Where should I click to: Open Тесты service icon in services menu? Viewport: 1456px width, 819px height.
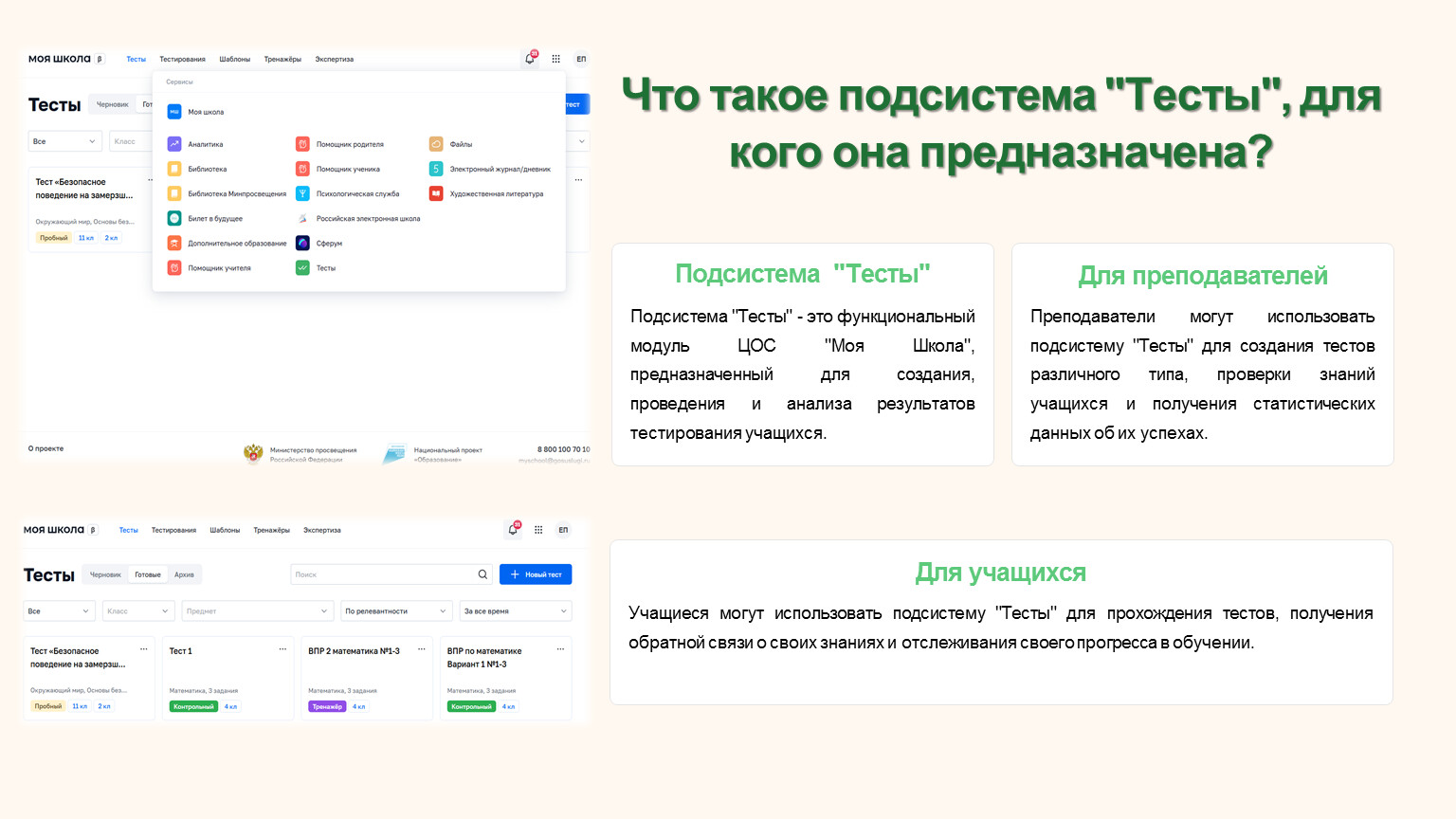(x=302, y=268)
